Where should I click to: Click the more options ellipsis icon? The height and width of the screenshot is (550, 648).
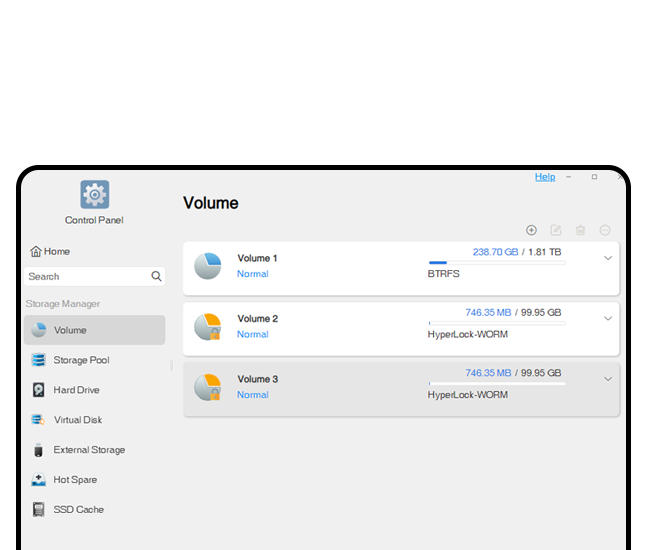605,230
